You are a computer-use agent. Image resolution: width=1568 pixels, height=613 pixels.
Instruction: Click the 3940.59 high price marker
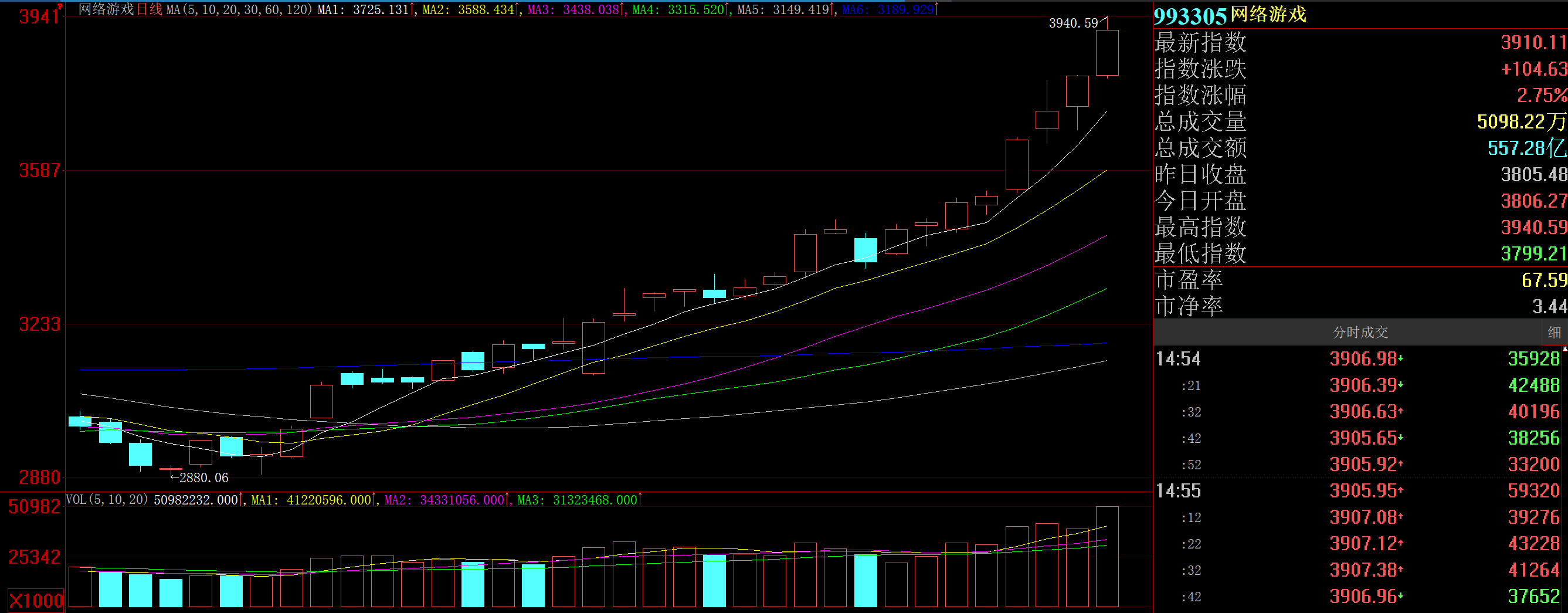click(x=1073, y=23)
